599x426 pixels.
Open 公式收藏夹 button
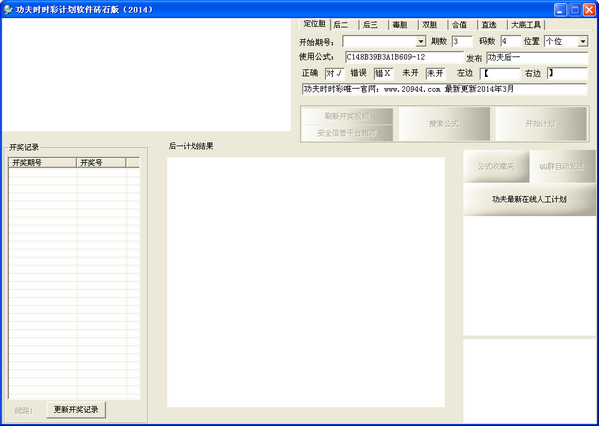[496, 166]
